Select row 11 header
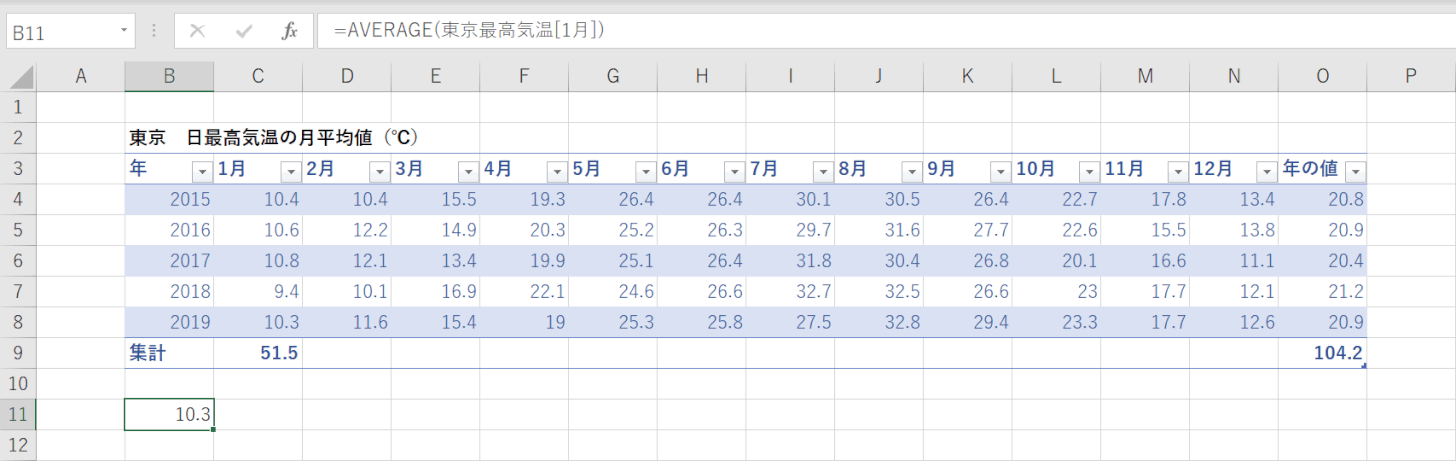1456x461 pixels. (x=19, y=414)
